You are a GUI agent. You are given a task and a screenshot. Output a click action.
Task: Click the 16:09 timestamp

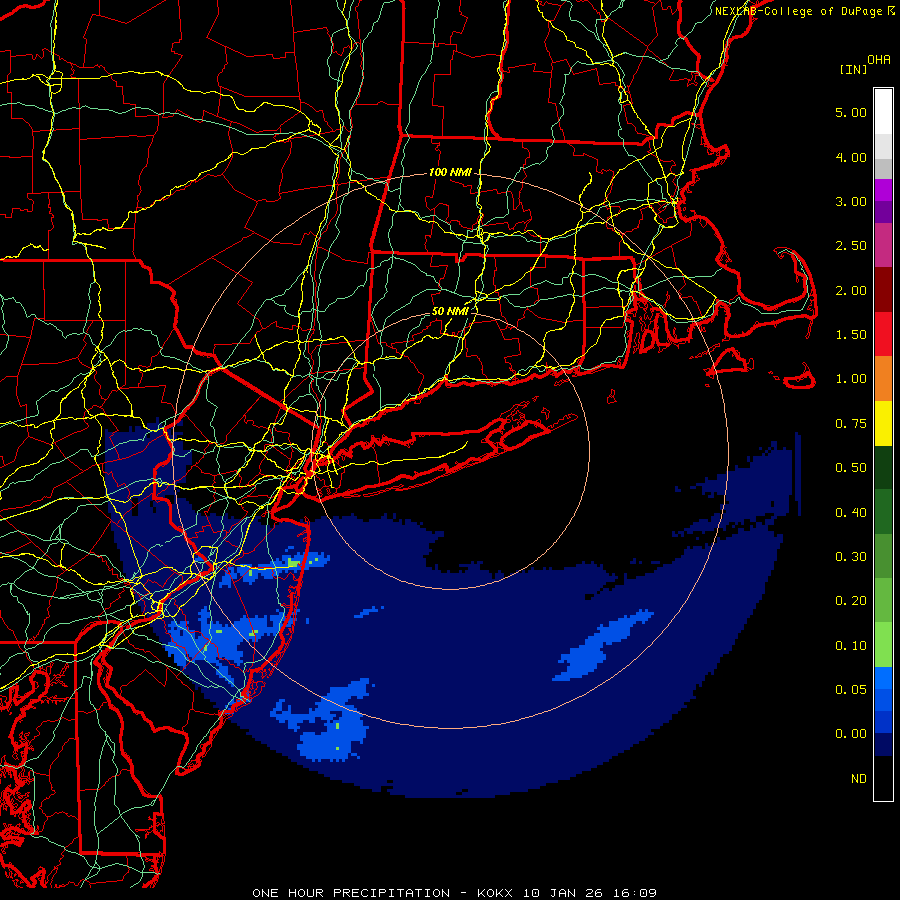[x=635, y=893]
